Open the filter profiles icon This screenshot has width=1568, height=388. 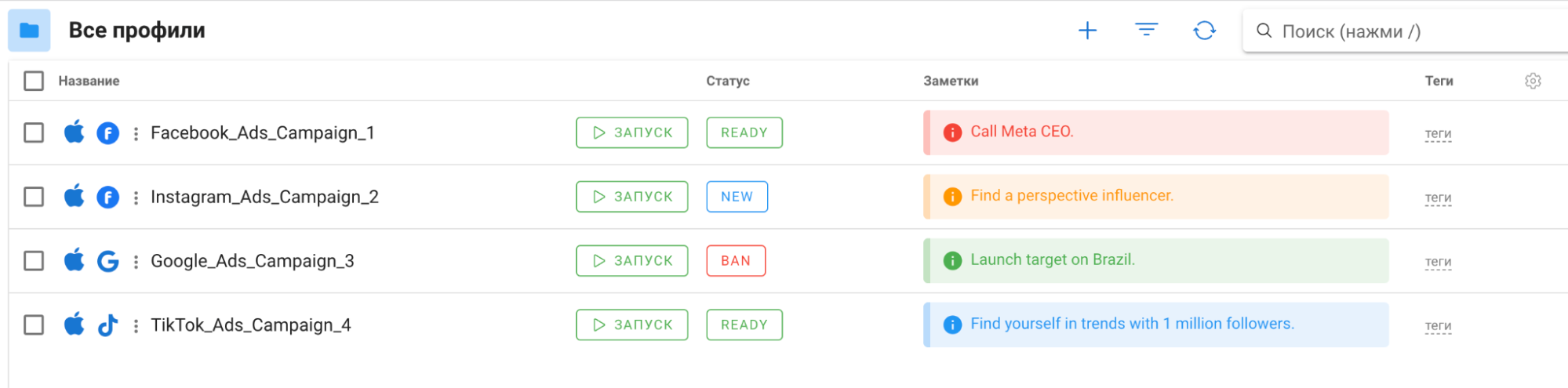(1146, 30)
